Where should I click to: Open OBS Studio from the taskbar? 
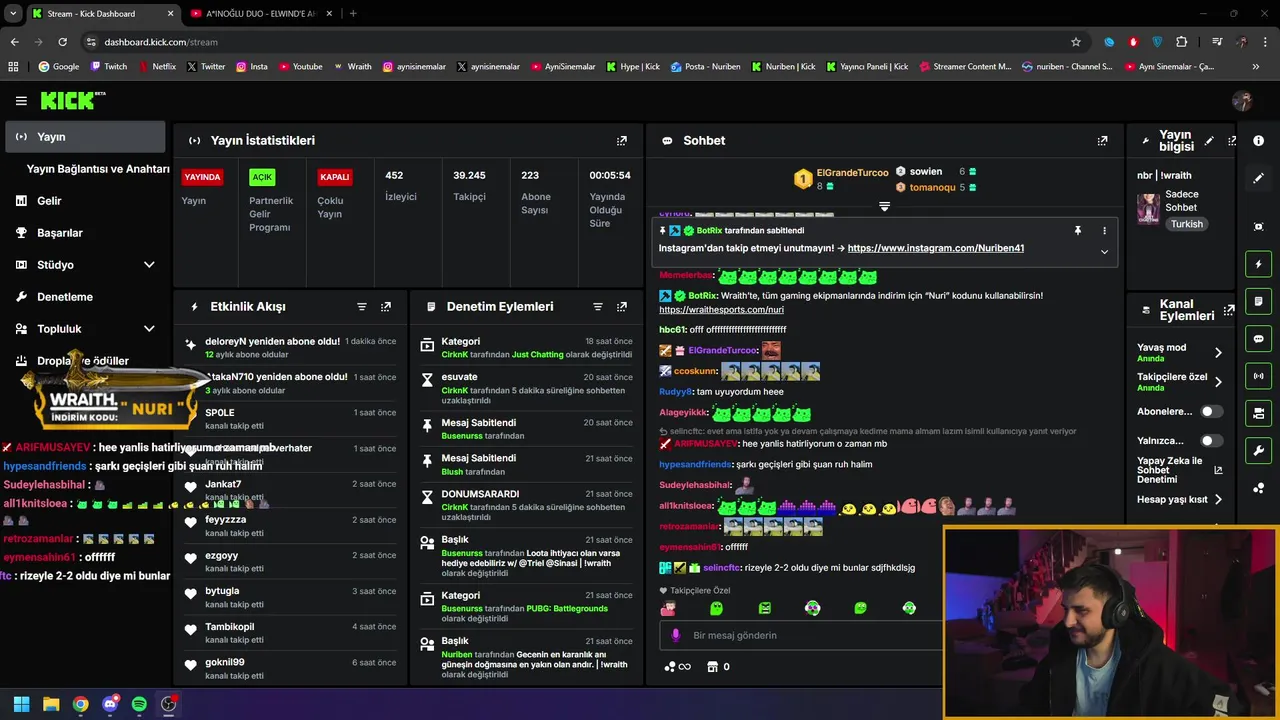(169, 704)
